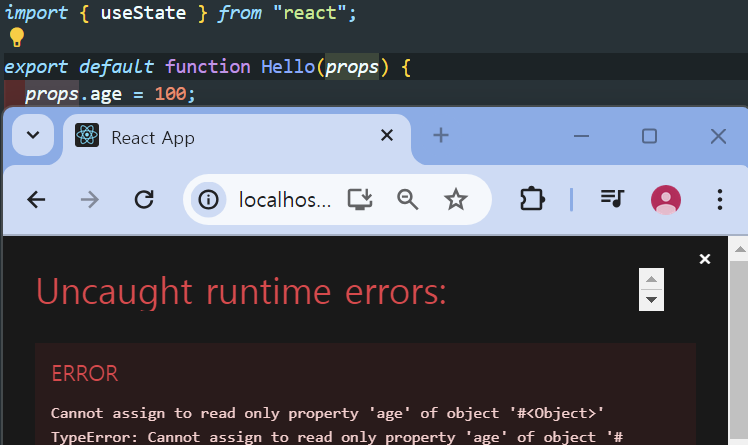Image resolution: width=748 pixels, height=445 pixels.
Task: Dismiss the runtime error overlay
Action: coord(705,259)
